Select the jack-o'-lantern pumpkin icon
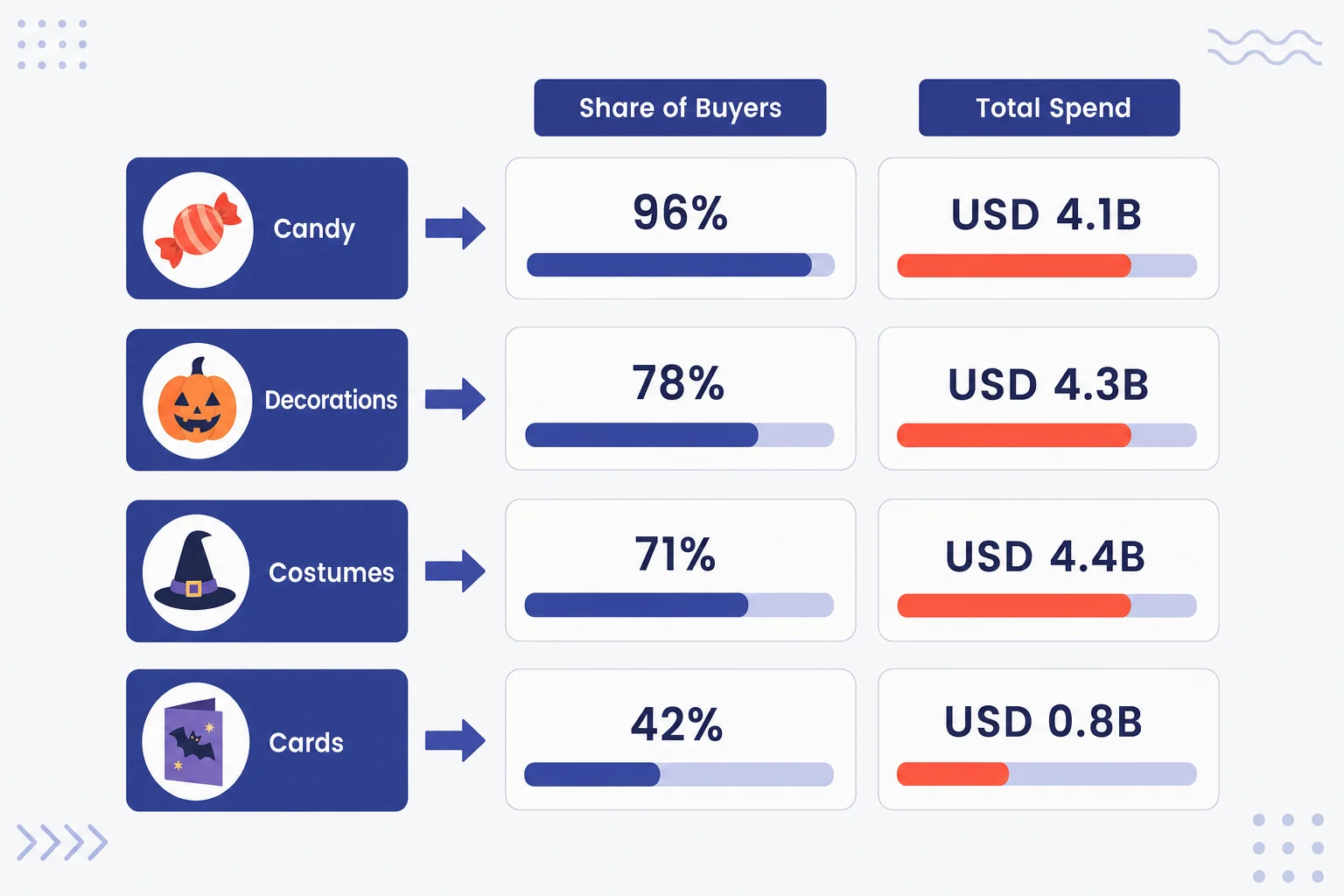 click(198, 400)
